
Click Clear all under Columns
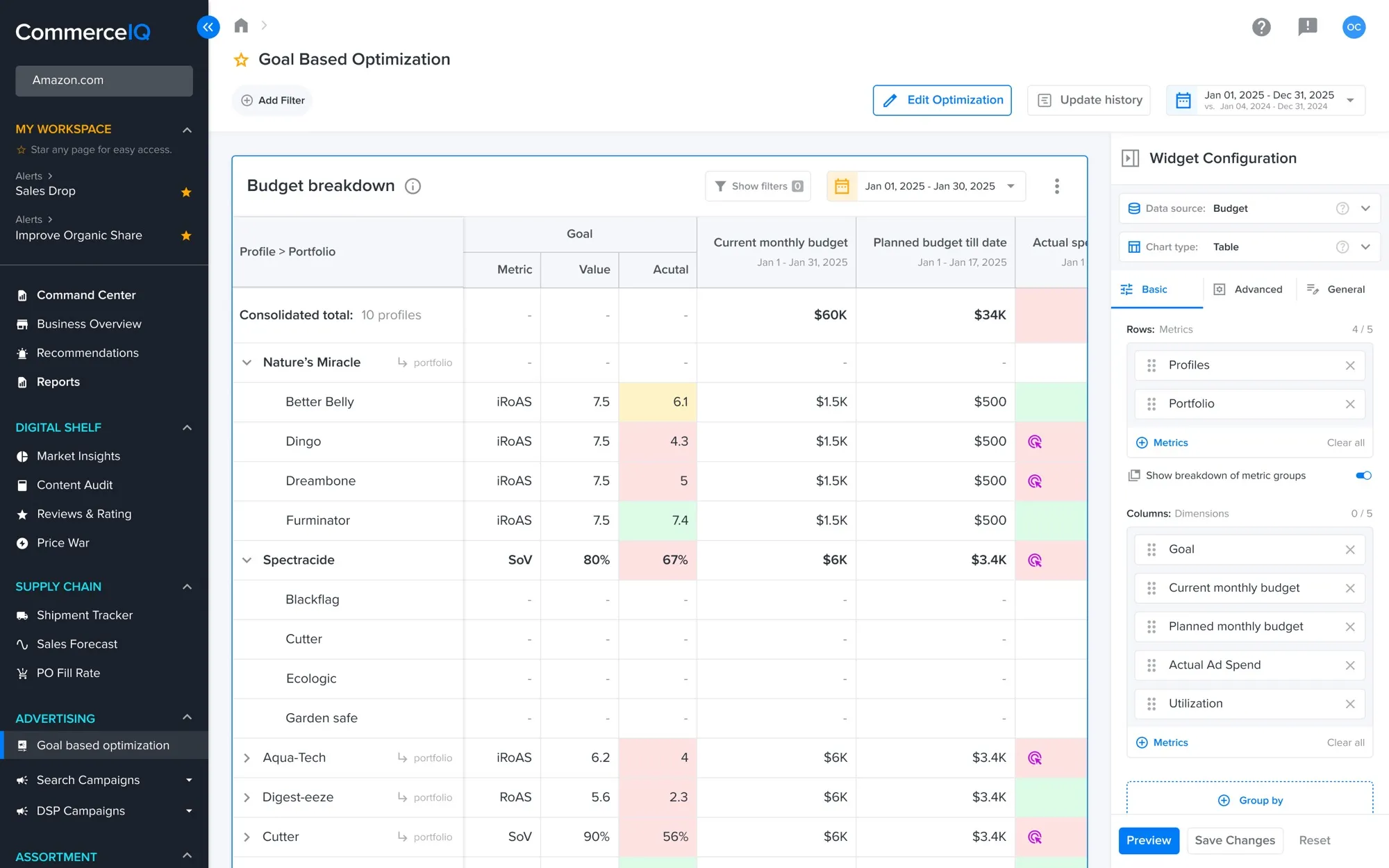click(1345, 743)
